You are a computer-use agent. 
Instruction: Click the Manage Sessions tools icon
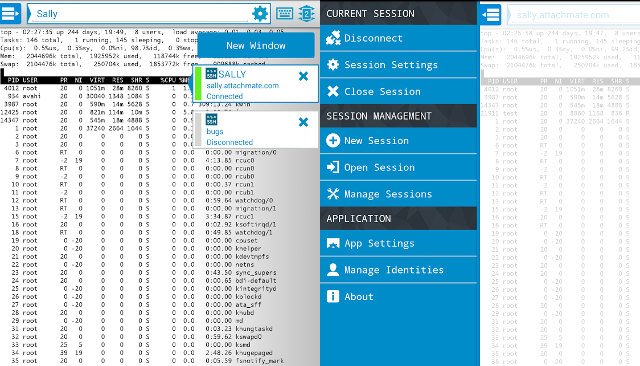pyautogui.click(x=333, y=194)
